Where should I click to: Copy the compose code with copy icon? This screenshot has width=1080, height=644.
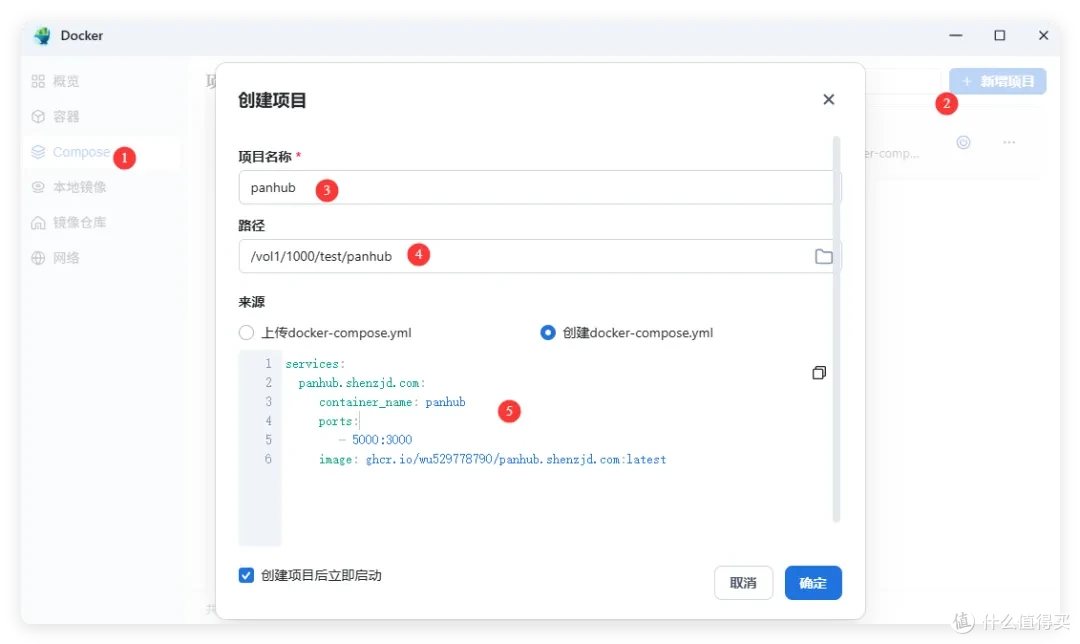click(x=819, y=373)
